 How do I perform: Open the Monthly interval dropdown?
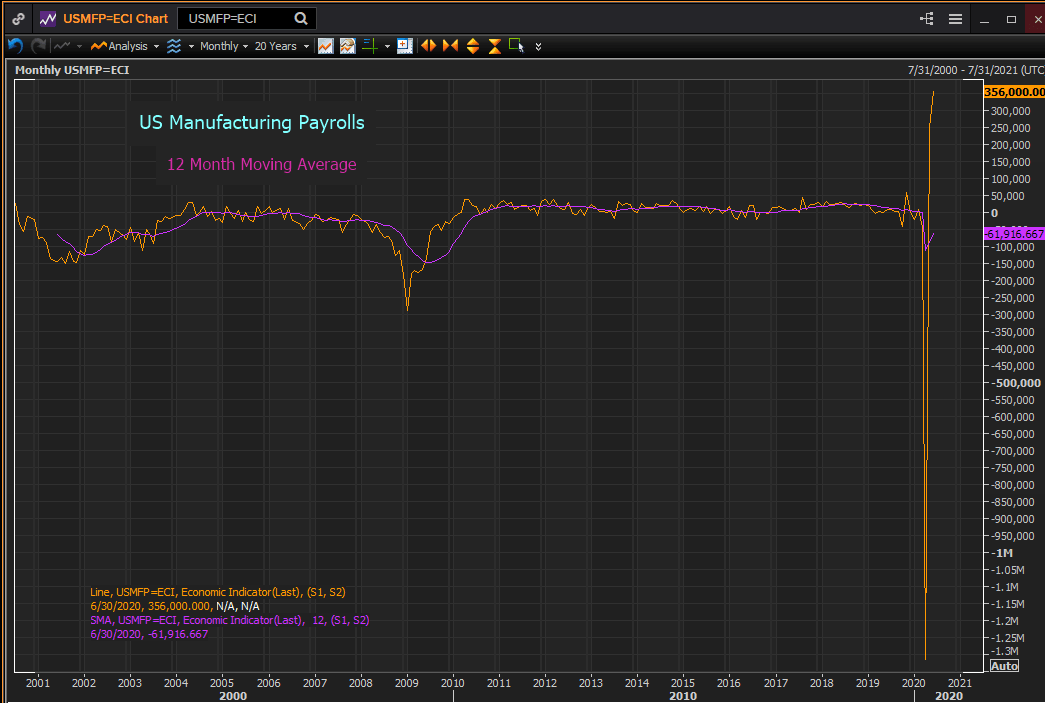click(224, 46)
